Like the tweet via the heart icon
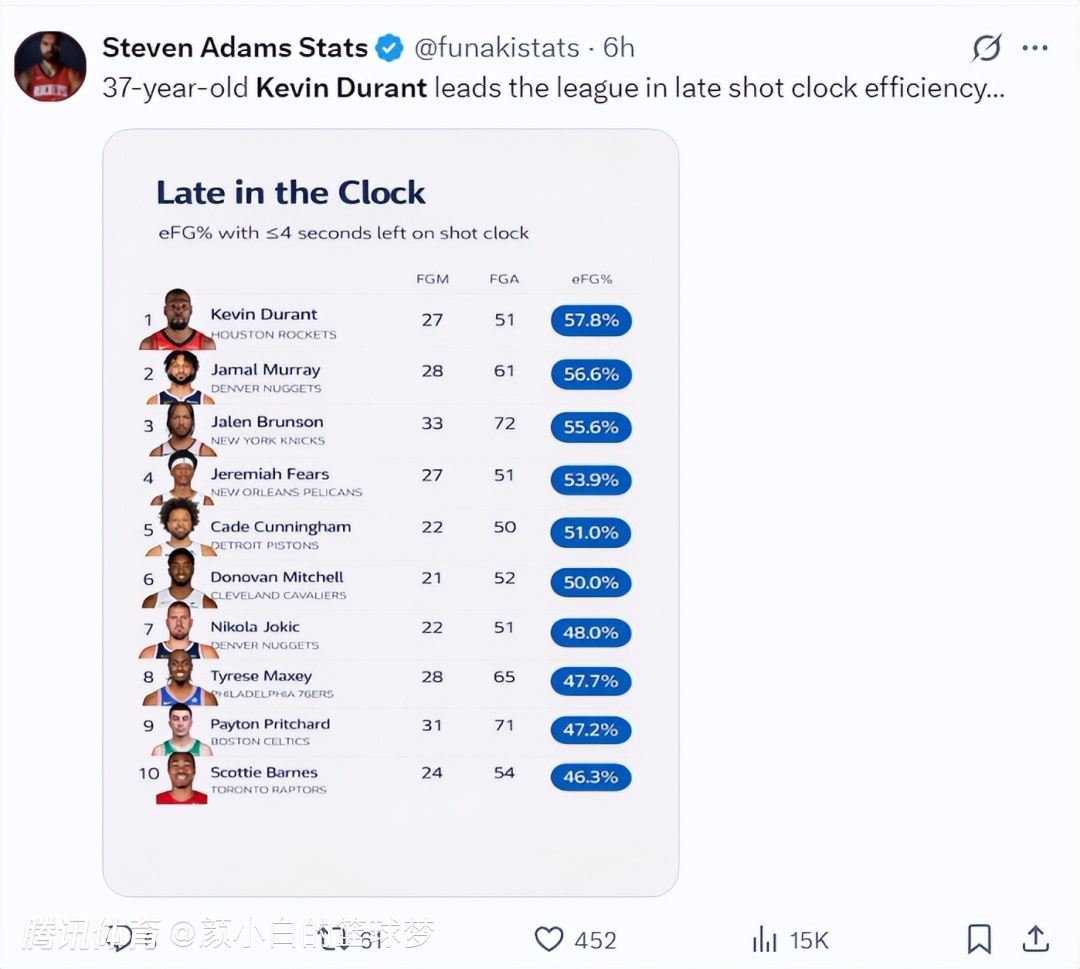This screenshot has width=1080, height=969. pyautogui.click(x=549, y=939)
